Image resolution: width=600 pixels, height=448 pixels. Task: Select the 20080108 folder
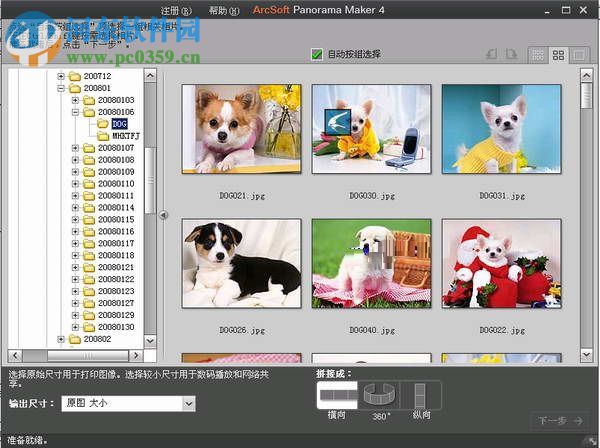[116, 160]
